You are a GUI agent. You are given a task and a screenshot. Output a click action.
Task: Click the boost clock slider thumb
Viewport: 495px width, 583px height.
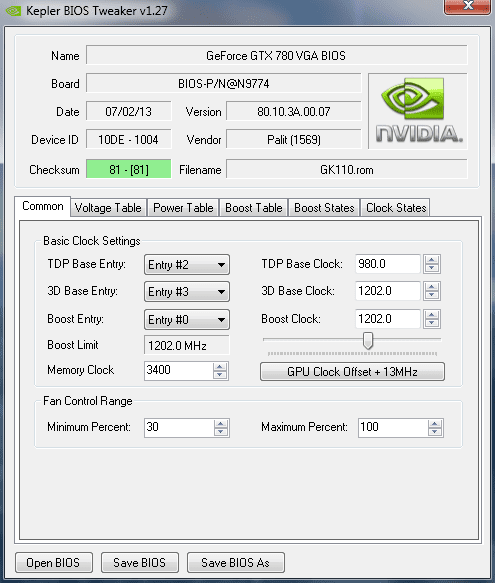(368, 341)
